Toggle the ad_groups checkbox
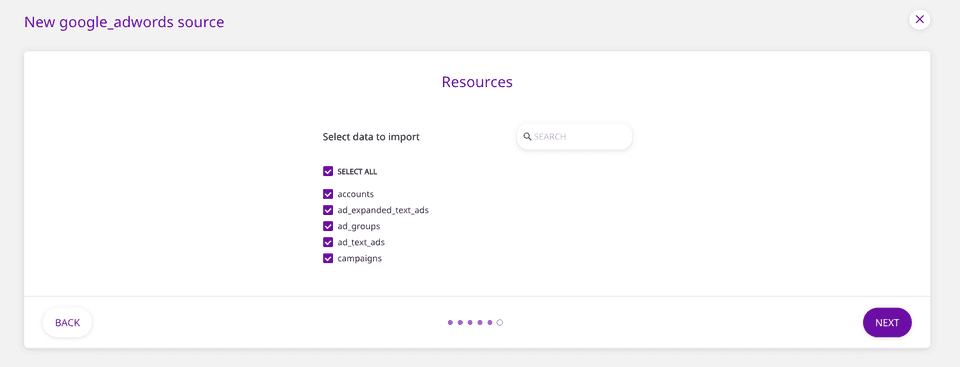960x367 pixels. pyautogui.click(x=328, y=226)
